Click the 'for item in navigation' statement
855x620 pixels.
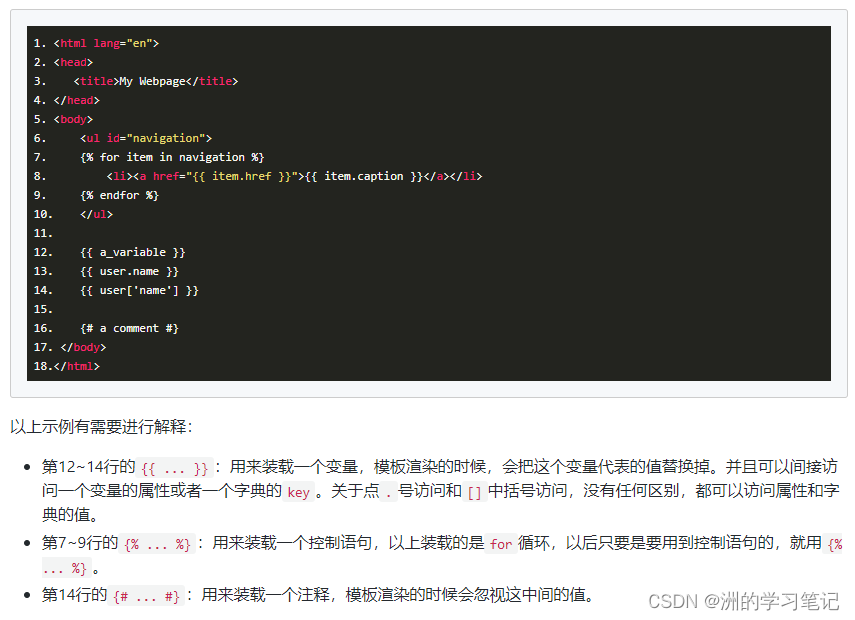click(x=172, y=157)
